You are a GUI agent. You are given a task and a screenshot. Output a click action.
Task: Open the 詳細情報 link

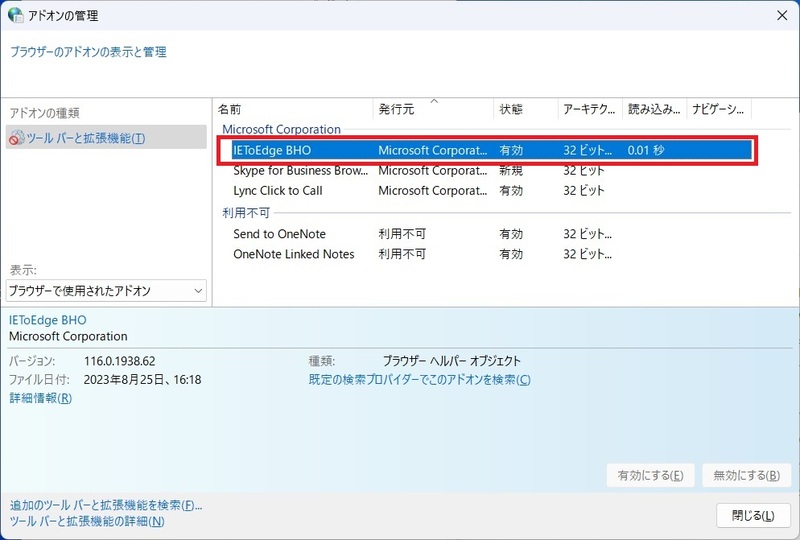coord(40,398)
